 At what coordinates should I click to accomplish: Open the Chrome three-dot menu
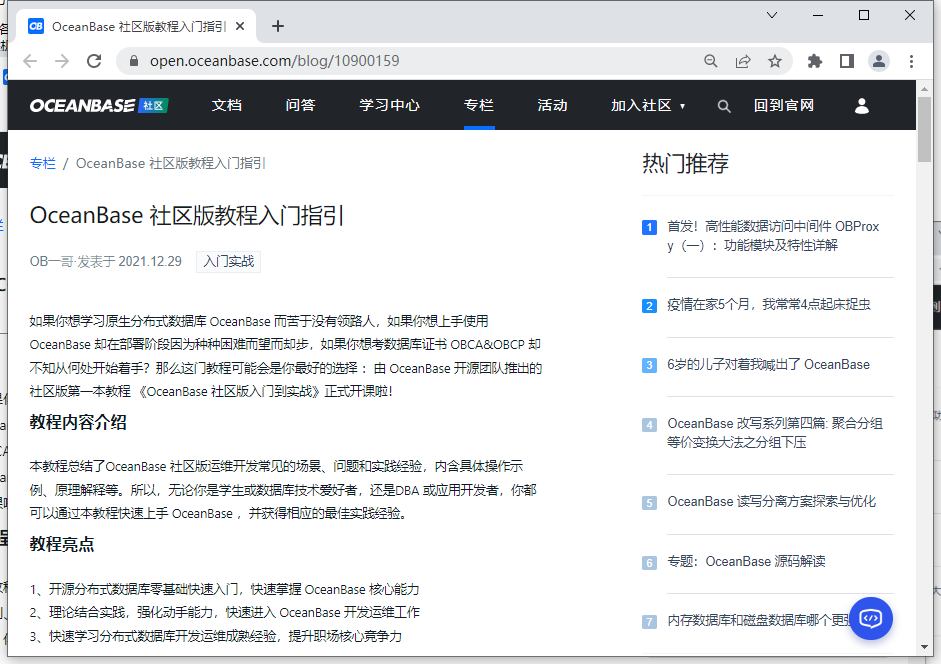click(x=911, y=61)
